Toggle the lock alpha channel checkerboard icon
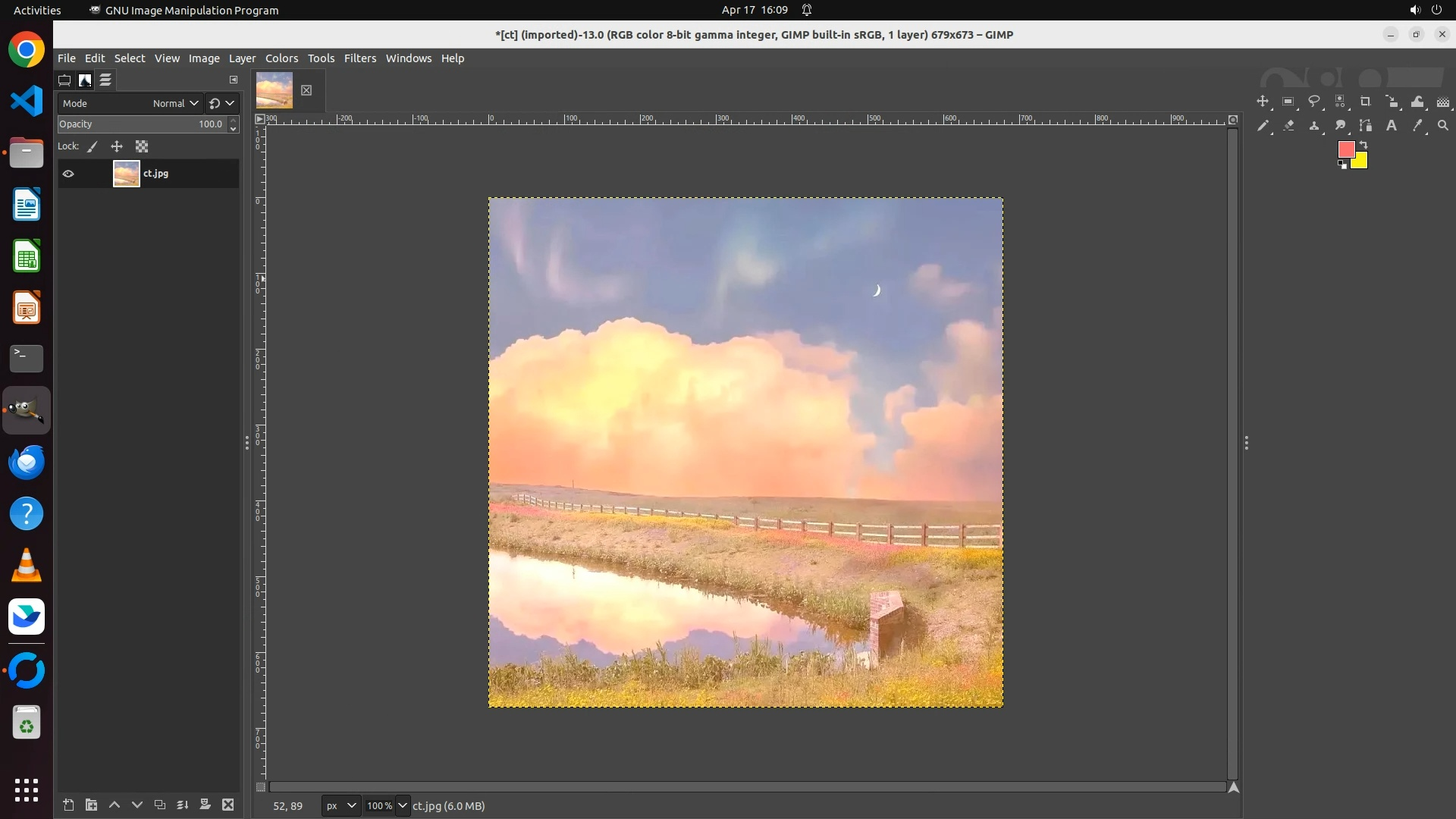1456x819 pixels. [142, 146]
